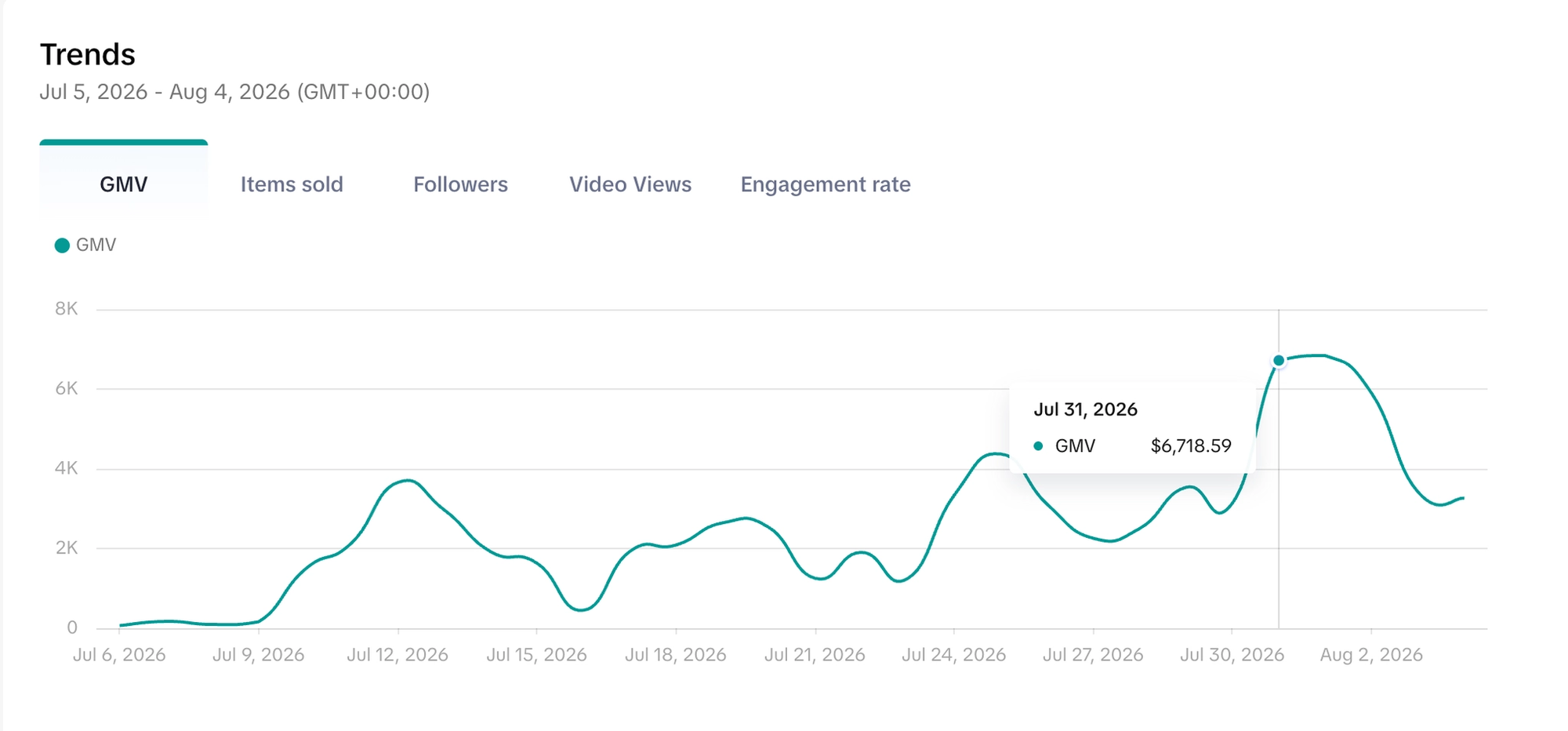Click the Jul 30, 2026 axis label
The width and height of the screenshot is (1568, 731).
point(1232,655)
